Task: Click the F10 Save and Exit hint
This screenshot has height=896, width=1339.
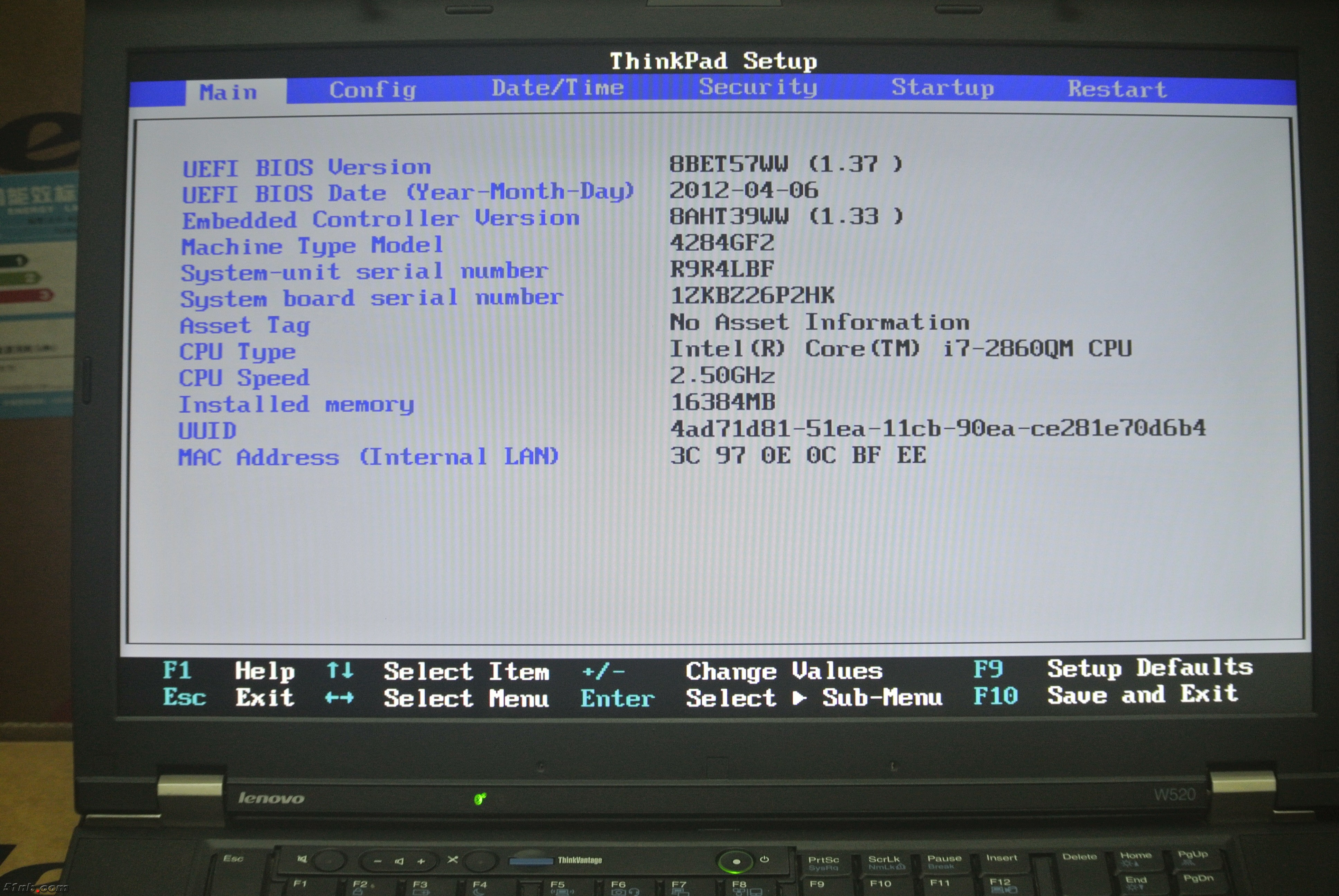Action: tap(1105, 696)
